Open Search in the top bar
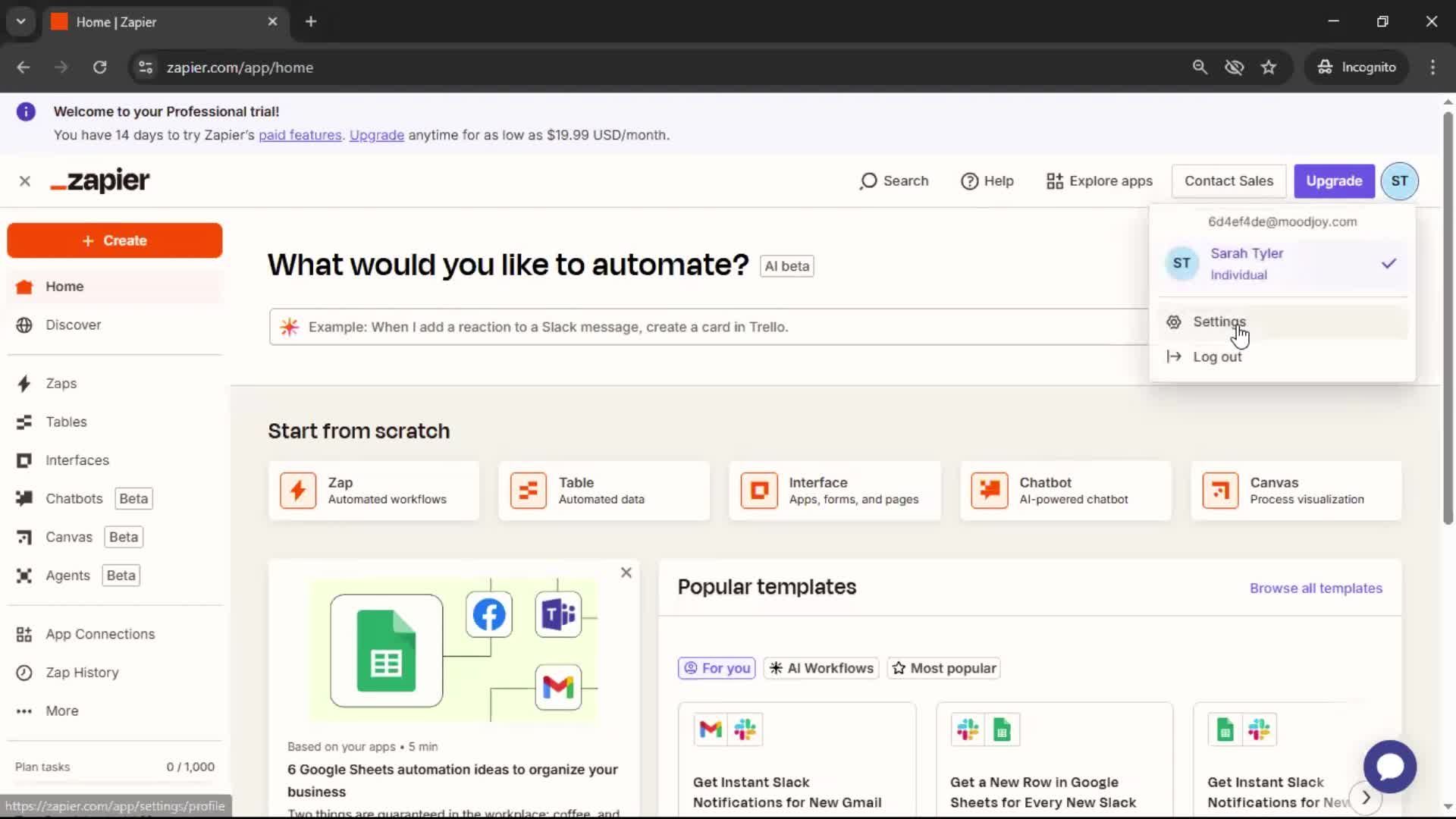Viewport: 1456px width, 819px height. point(894,181)
